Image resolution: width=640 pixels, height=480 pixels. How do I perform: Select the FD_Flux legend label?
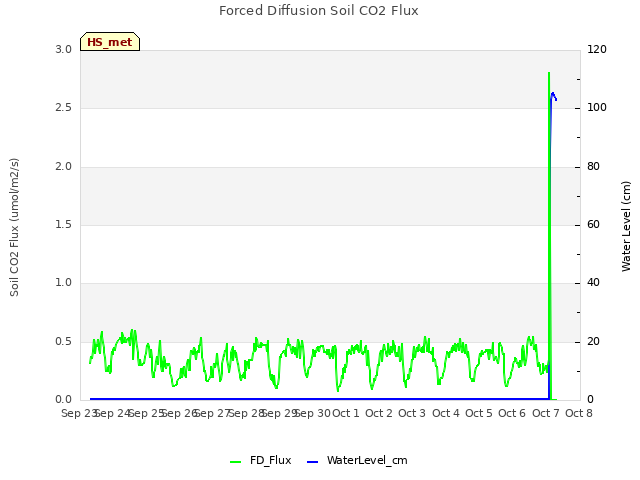(271, 460)
